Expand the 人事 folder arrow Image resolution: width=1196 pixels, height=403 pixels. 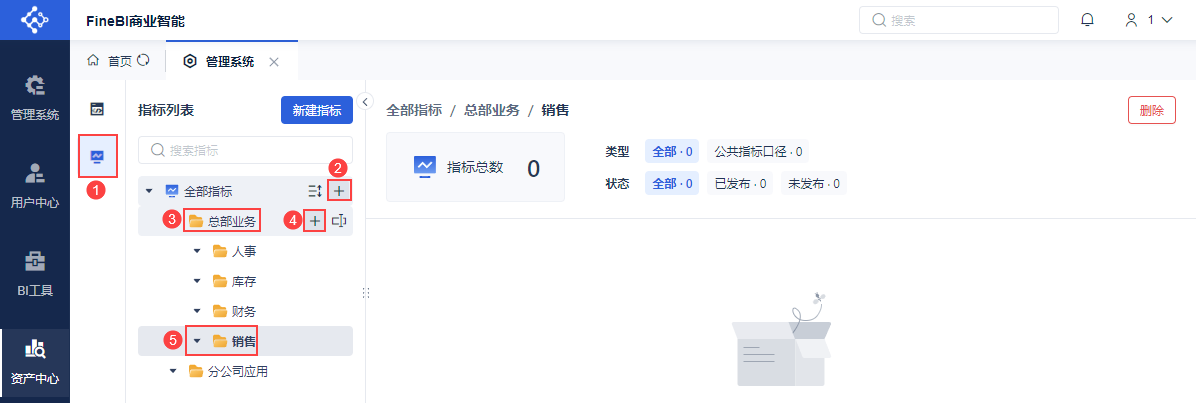[x=198, y=251]
